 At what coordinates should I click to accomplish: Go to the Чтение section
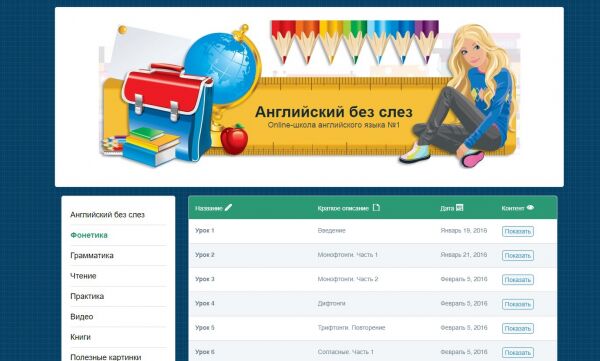(x=83, y=276)
